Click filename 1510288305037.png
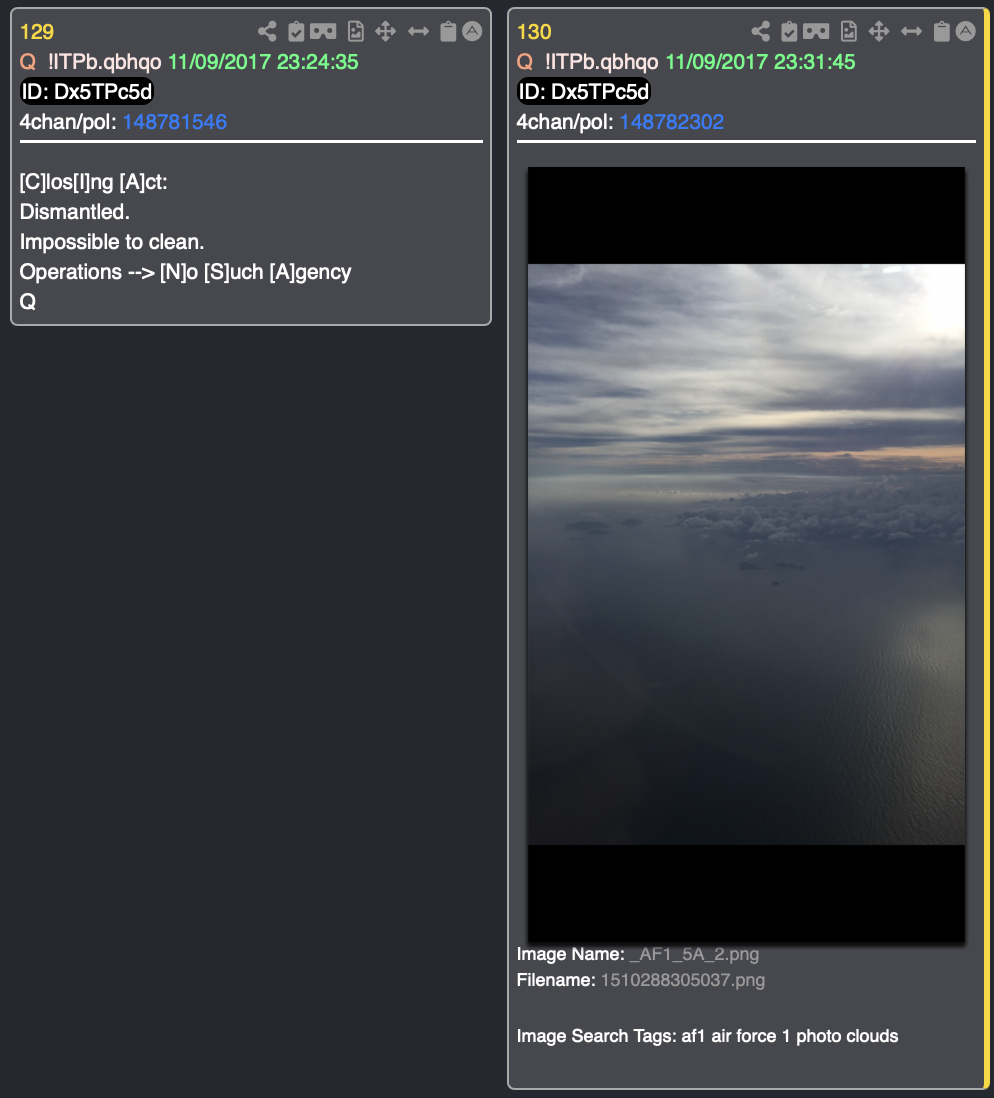 coord(683,980)
